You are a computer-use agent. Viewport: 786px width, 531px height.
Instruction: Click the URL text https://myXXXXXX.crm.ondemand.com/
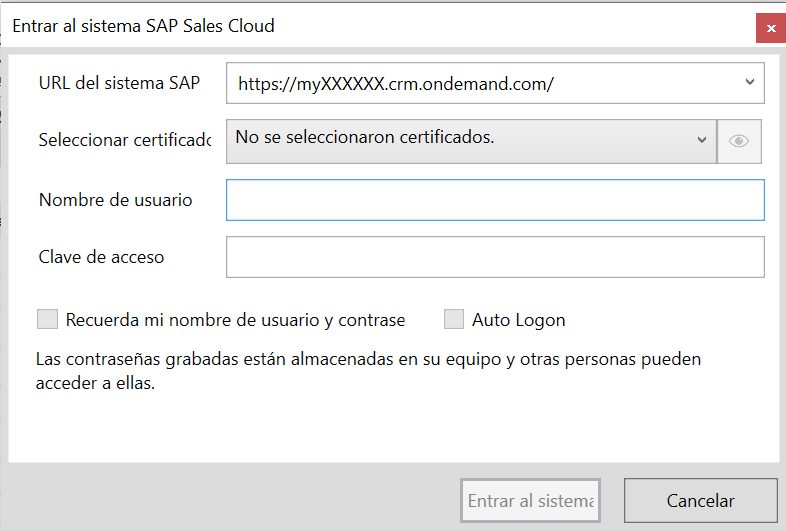click(x=396, y=84)
